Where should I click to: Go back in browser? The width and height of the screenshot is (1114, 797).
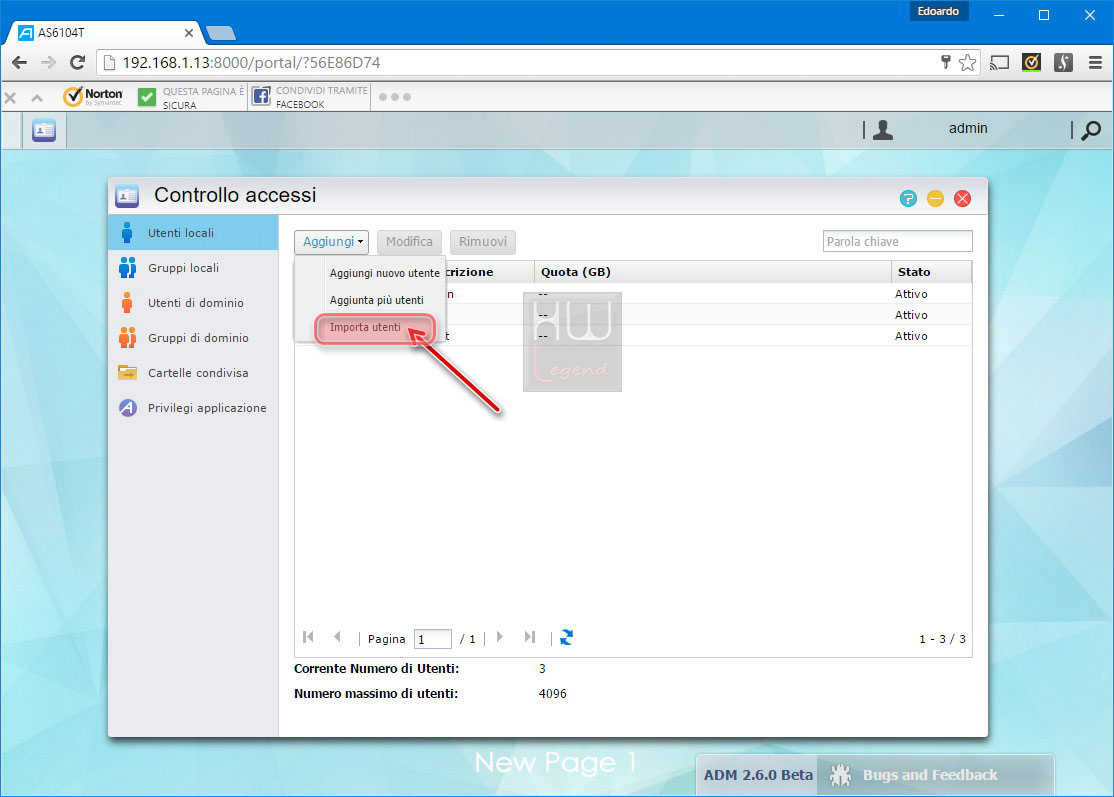19,63
